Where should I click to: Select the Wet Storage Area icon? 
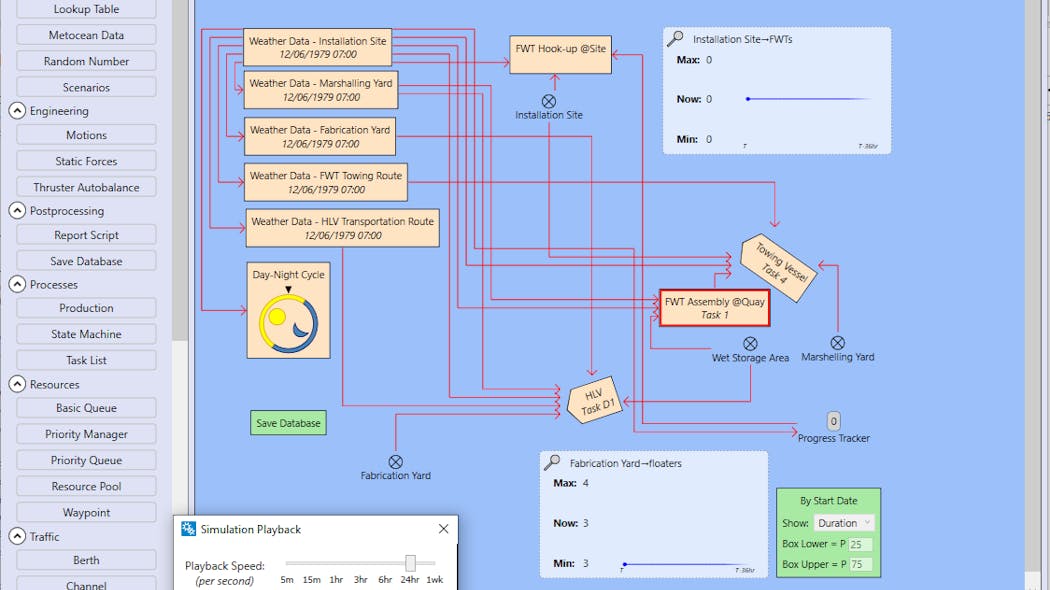pyautogui.click(x=751, y=343)
